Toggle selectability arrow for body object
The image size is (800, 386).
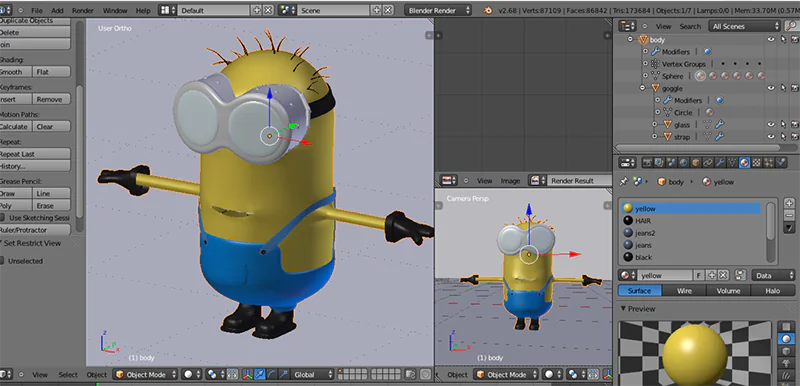(783, 39)
